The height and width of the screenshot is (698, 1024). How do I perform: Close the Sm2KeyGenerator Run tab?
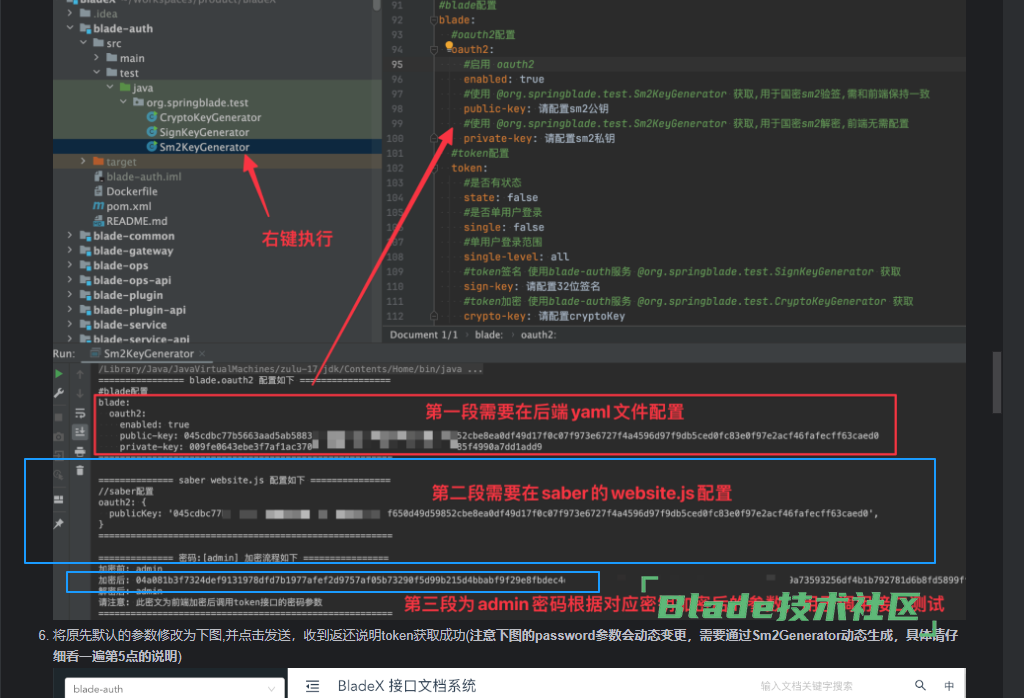202,353
